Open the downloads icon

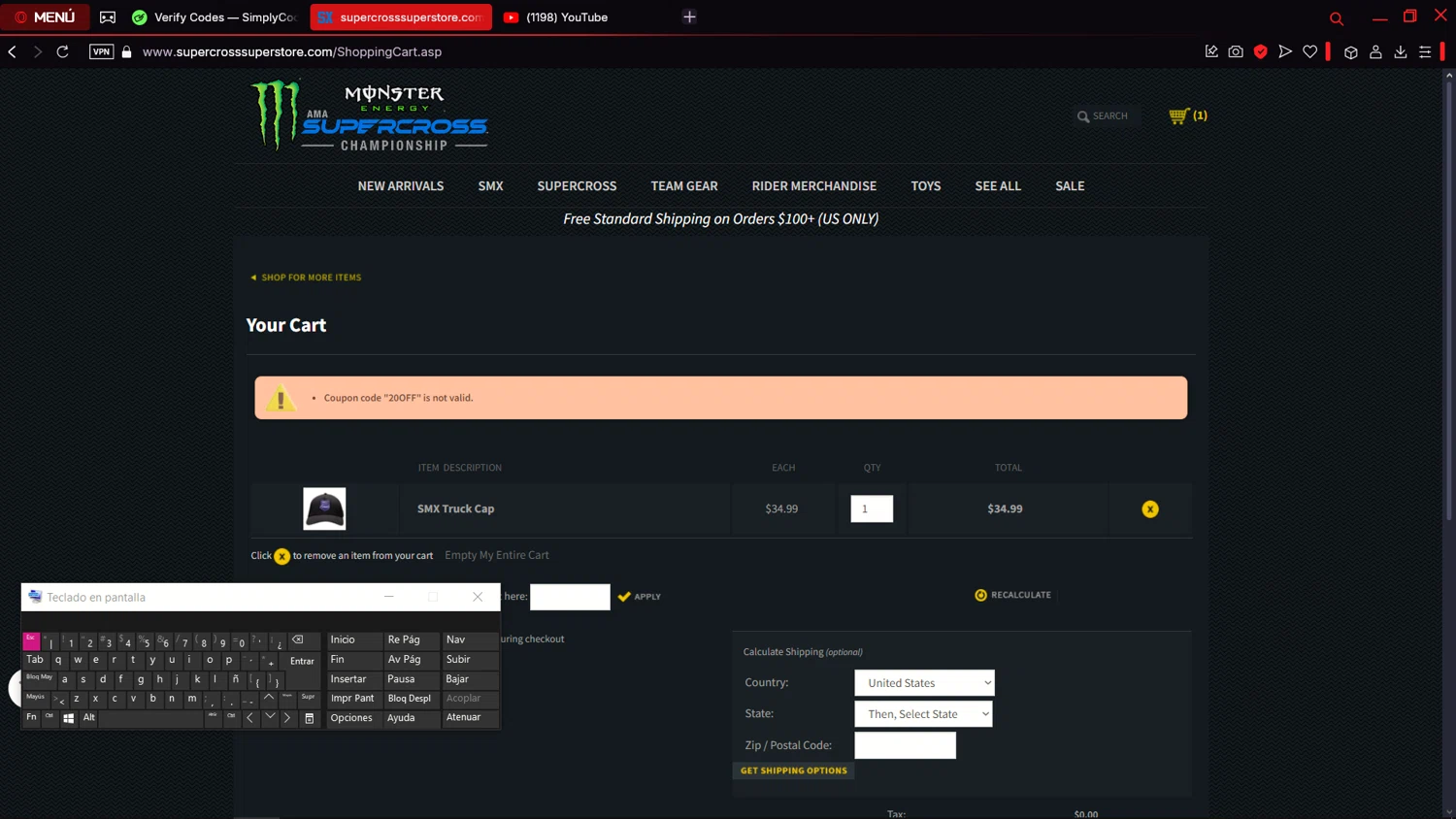point(1401,51)
